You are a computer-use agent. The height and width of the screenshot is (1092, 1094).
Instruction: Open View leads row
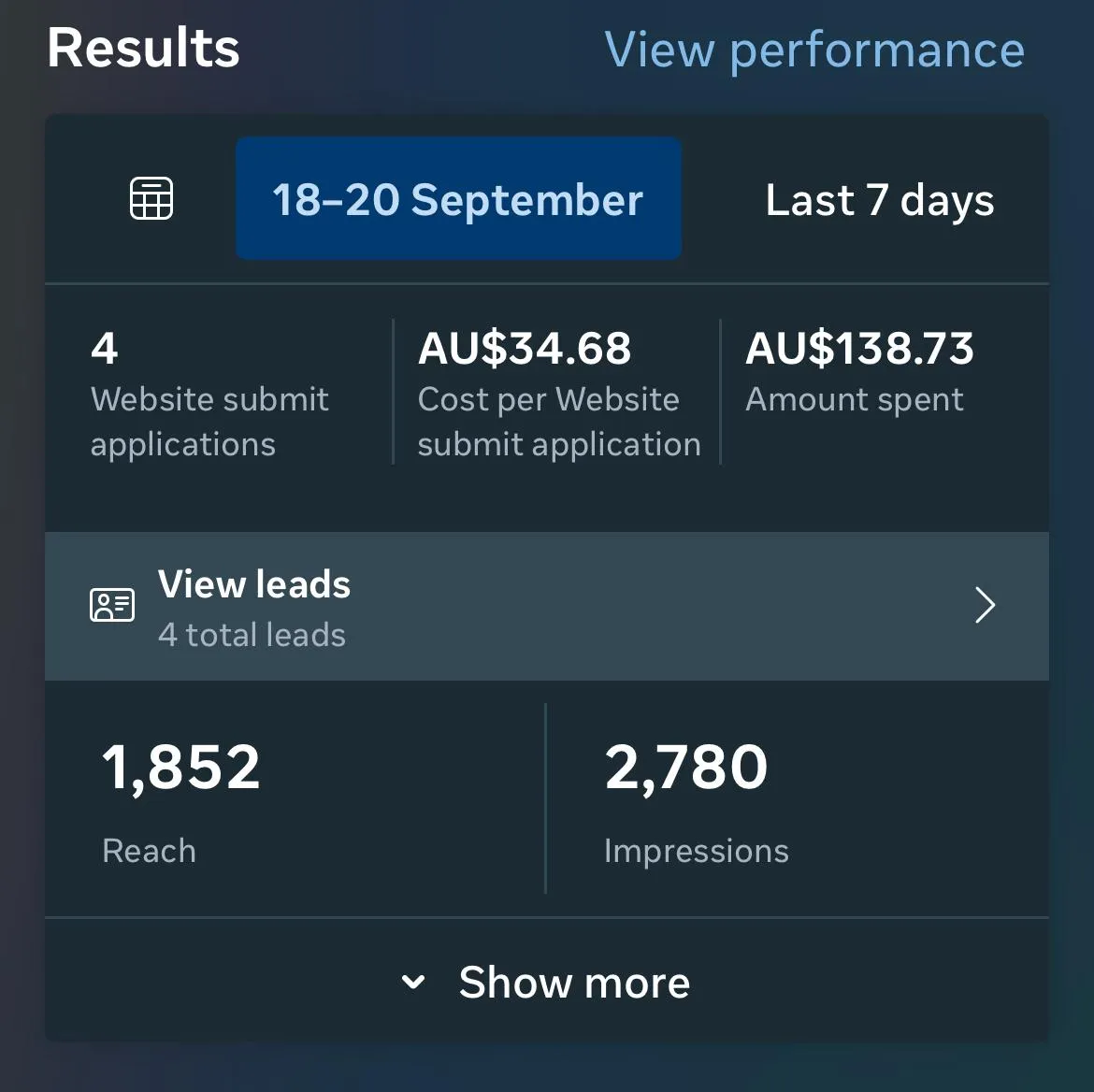pos(547,606)
